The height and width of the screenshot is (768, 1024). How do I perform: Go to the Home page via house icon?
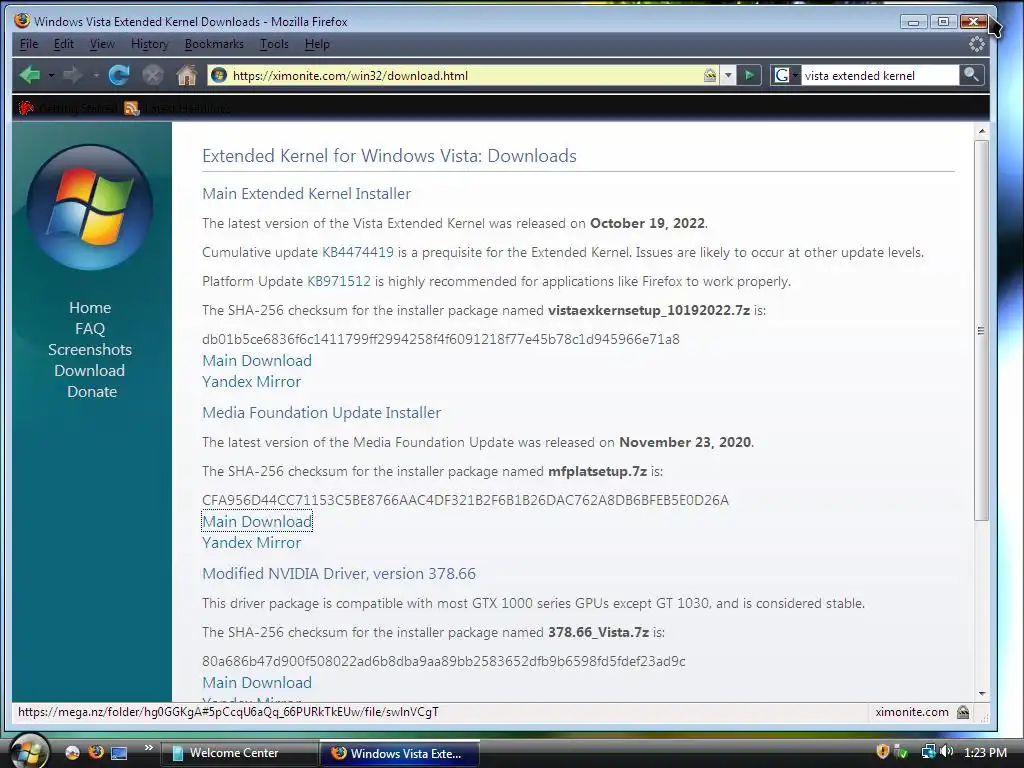point(187,75)
